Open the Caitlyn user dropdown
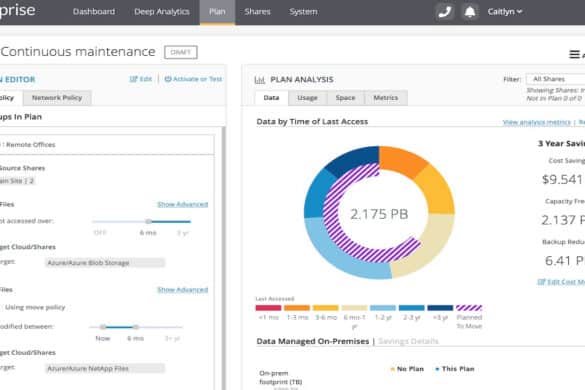This screenshot has height=390, width=585. pos(504,12)
